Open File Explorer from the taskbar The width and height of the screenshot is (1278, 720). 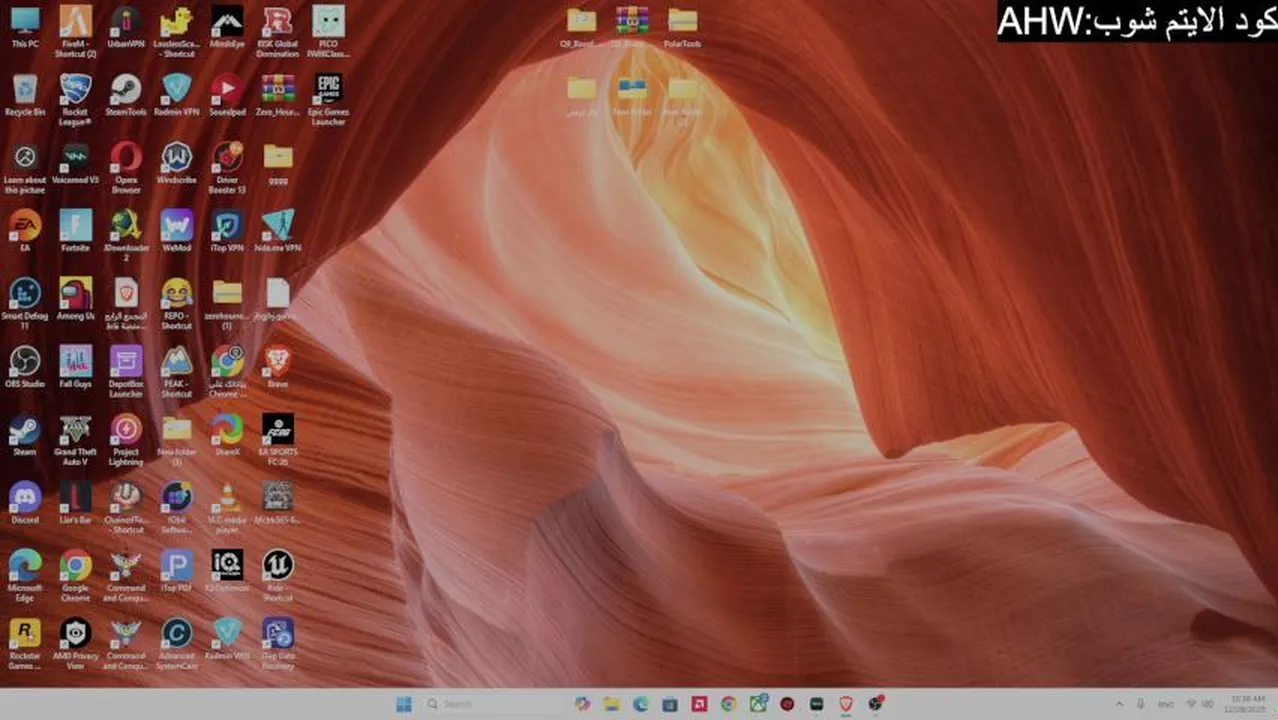(x=611, y=704)
